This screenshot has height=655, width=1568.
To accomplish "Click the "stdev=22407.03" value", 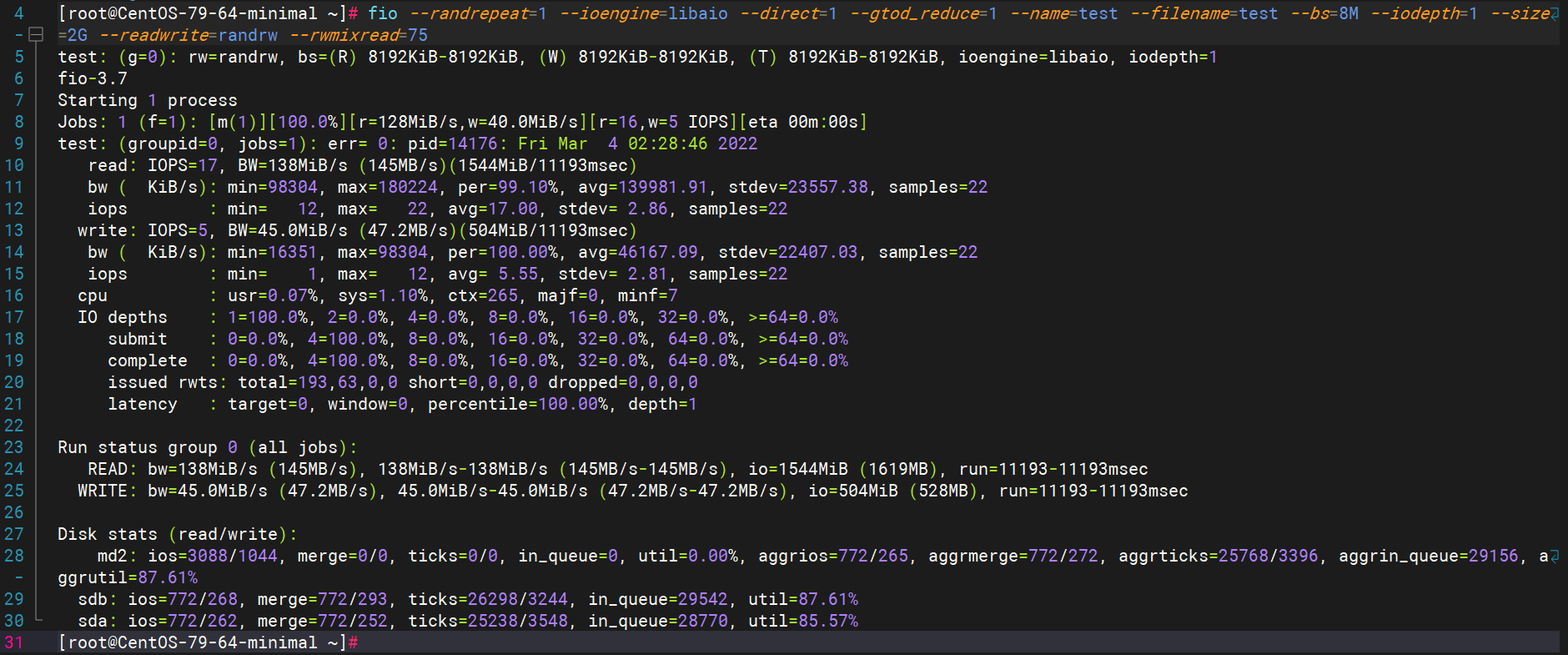I will tap(788, 252).
